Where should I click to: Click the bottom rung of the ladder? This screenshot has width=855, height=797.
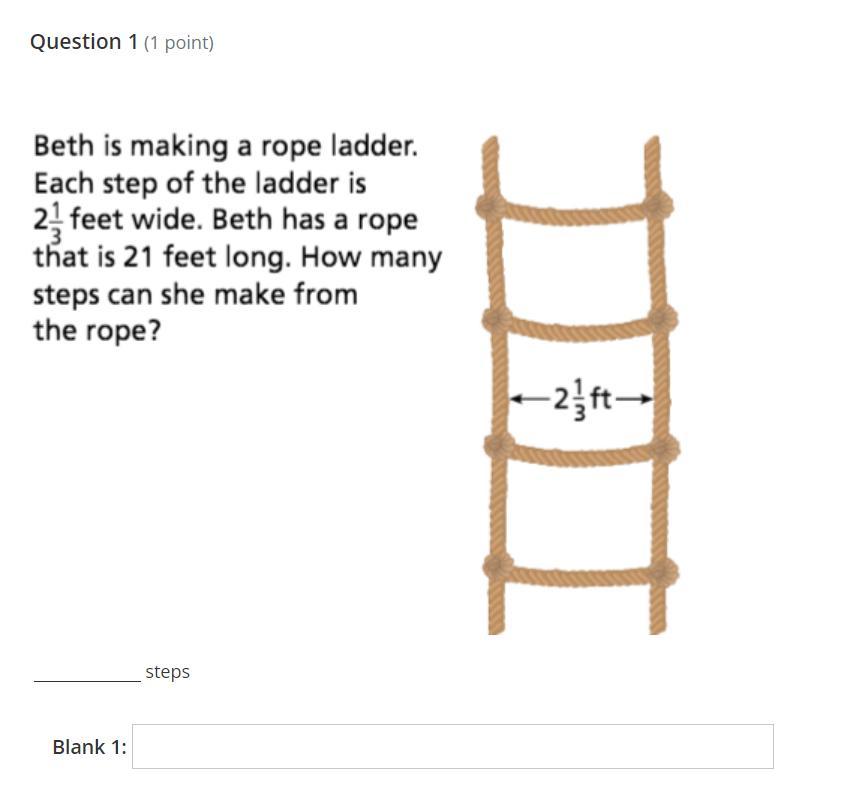[x=580, y=573]
